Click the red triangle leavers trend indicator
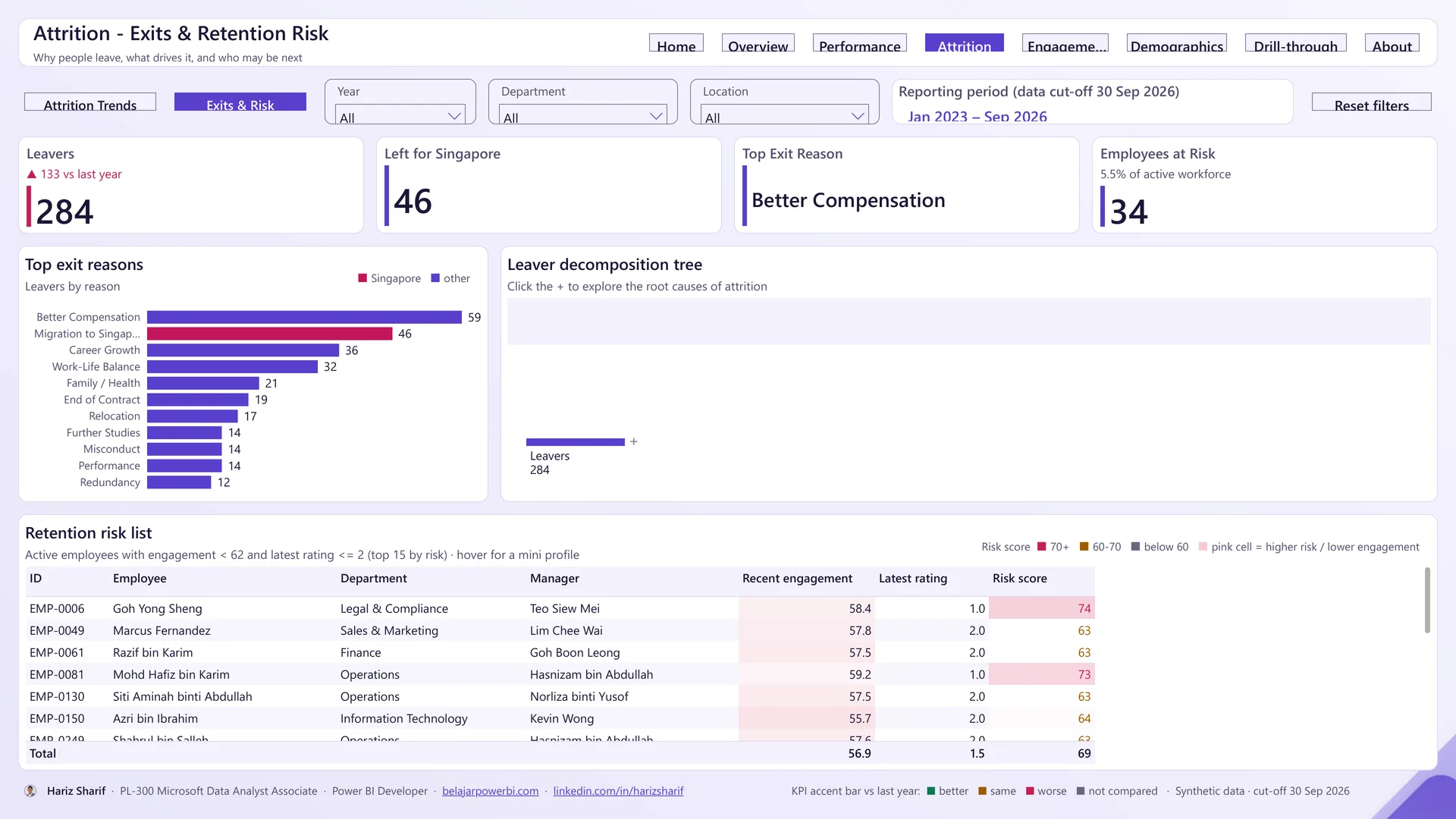1456x819 pixels. coord(32,174)
